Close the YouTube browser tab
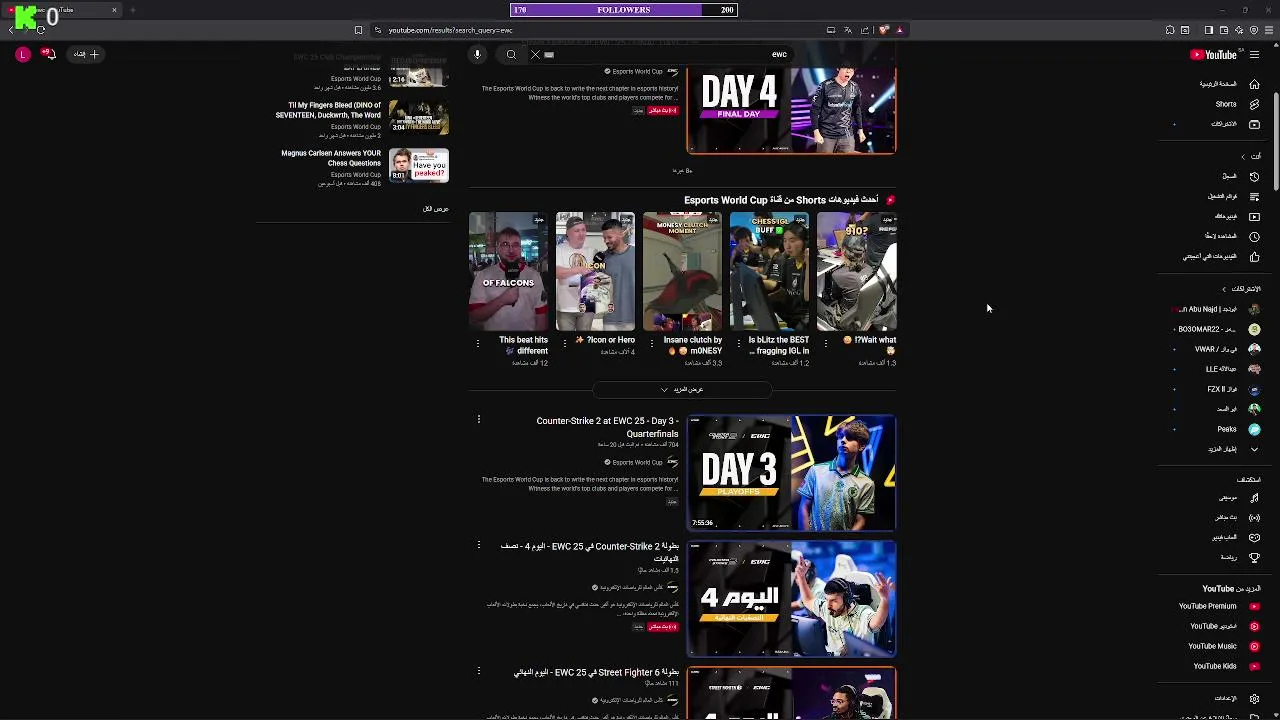The image size is (1280, 720). point(114,10)
